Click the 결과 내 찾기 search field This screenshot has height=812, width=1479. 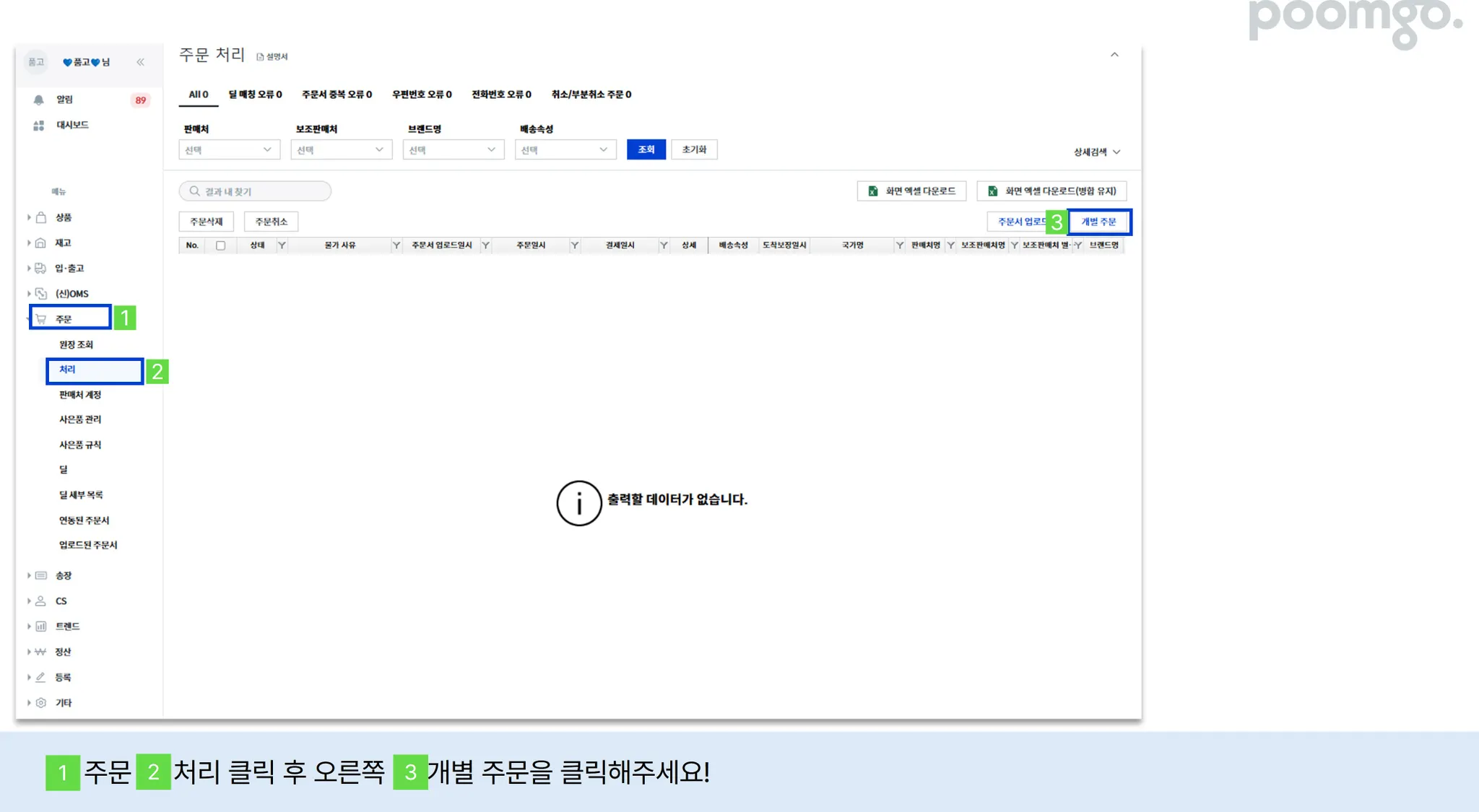(x=255, y=191)
